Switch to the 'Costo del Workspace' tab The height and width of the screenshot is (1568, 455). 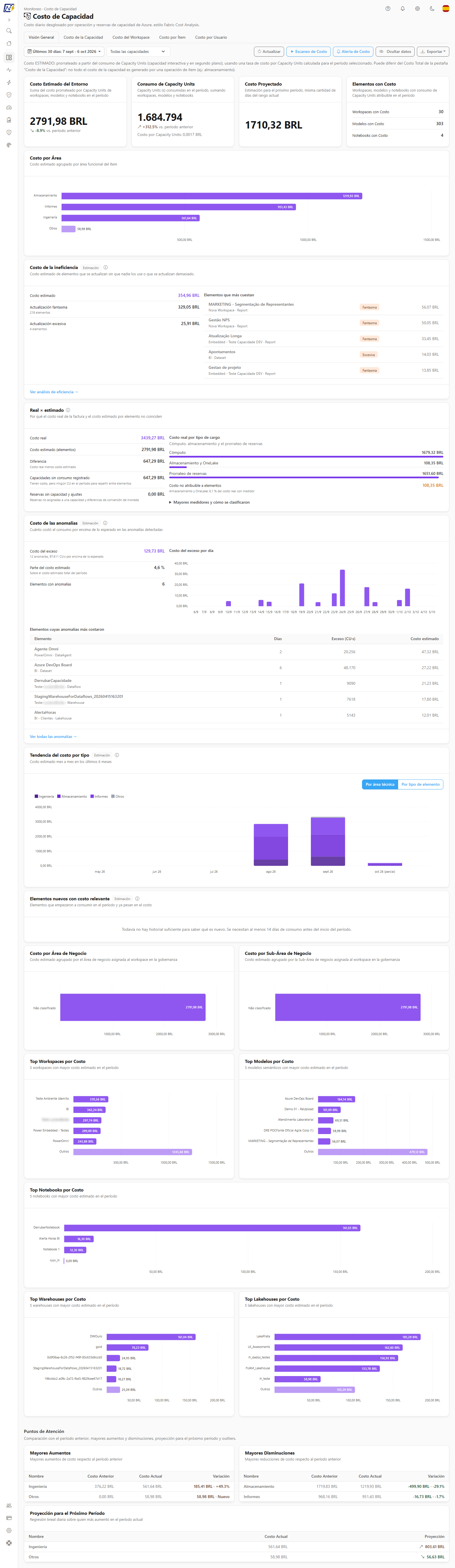point(131,37)
